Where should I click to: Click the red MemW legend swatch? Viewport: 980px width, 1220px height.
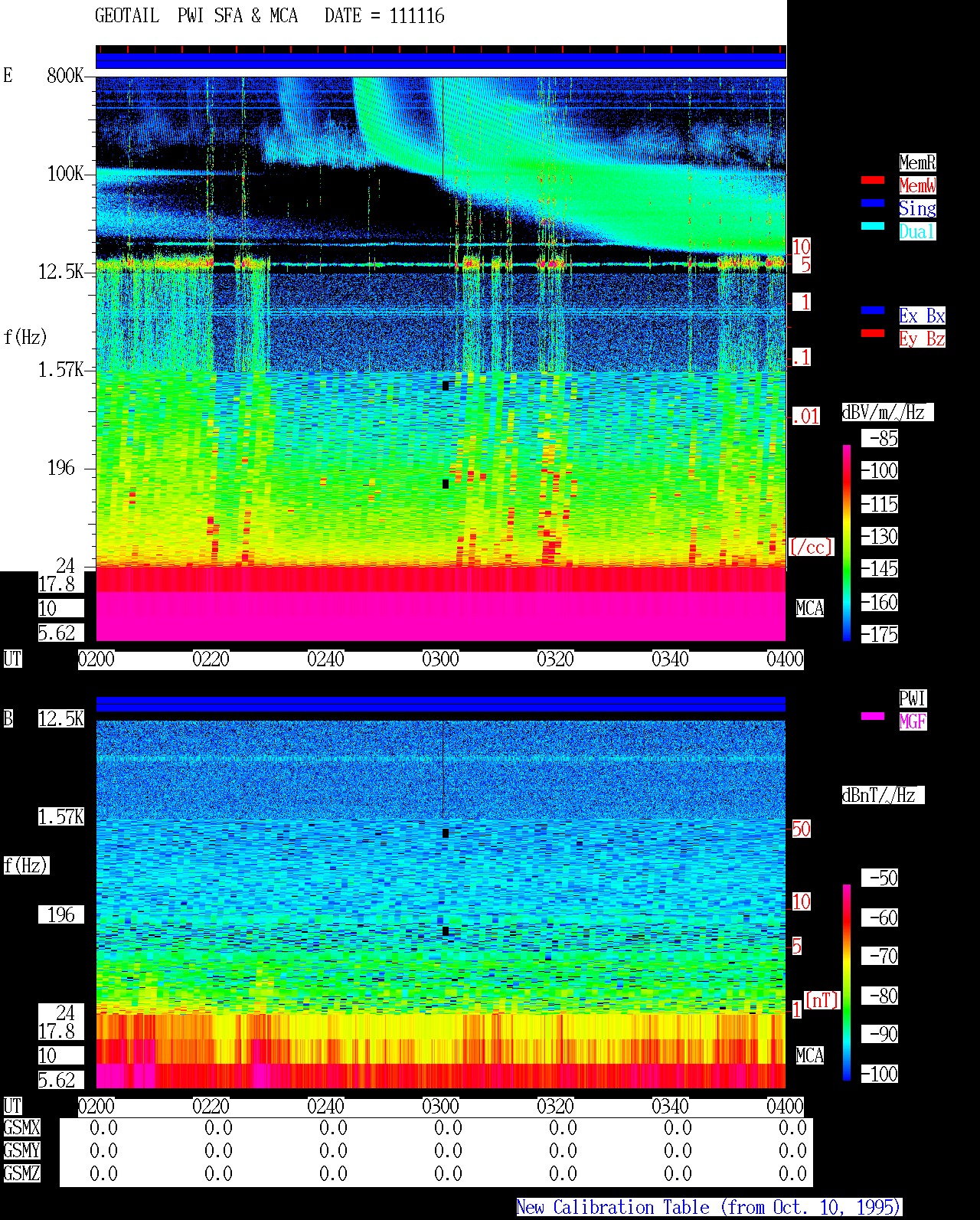[x=873, y=181]
